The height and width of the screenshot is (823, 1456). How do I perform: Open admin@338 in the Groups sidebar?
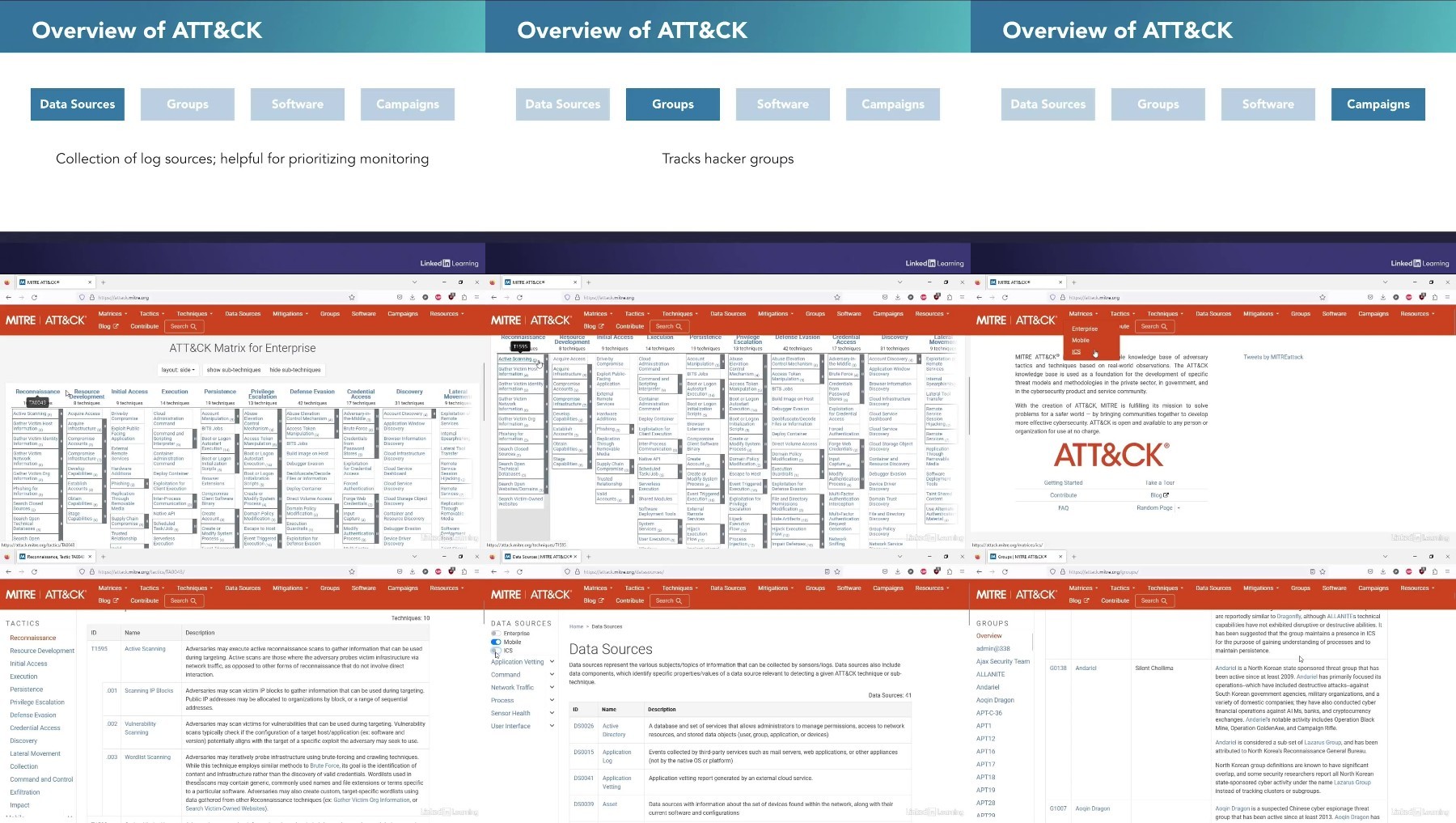coord(993,649)
